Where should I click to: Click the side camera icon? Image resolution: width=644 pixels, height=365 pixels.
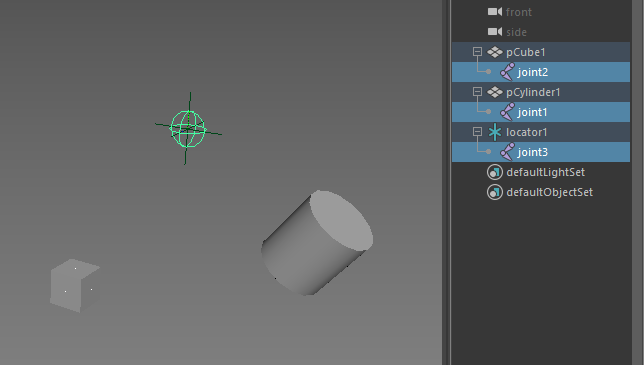pyautogui.click(x=494, y=32)
